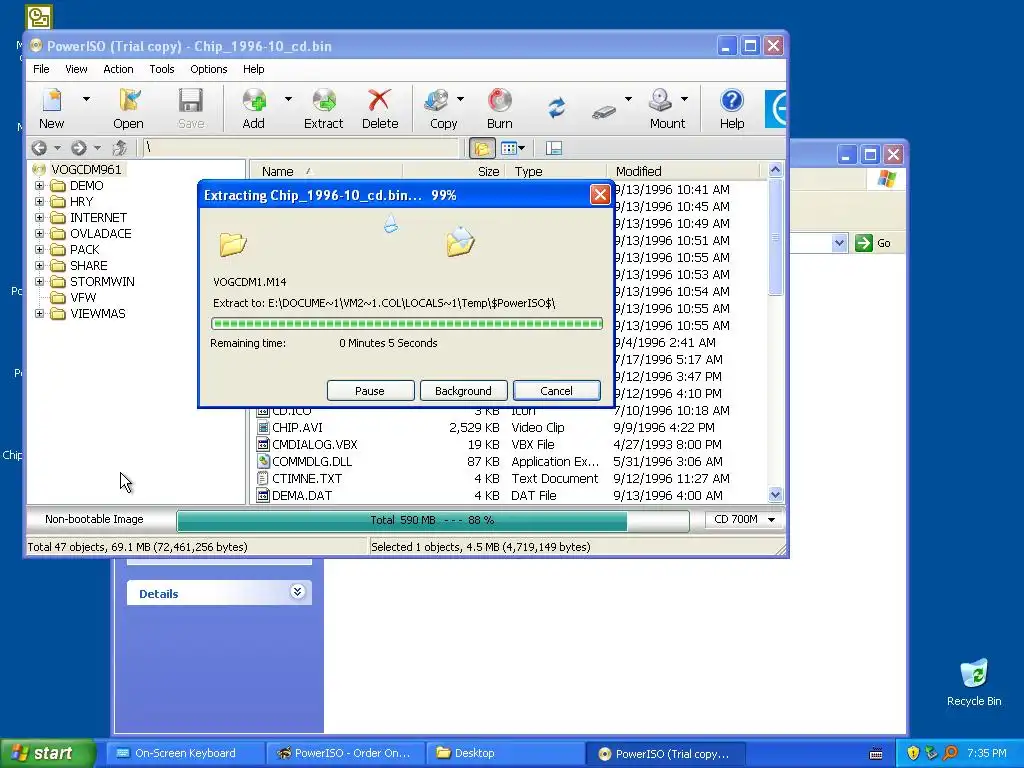This screenshot has width=1024, height=768.
Task: Click the Up folder navigation icon
Action: 120,148
